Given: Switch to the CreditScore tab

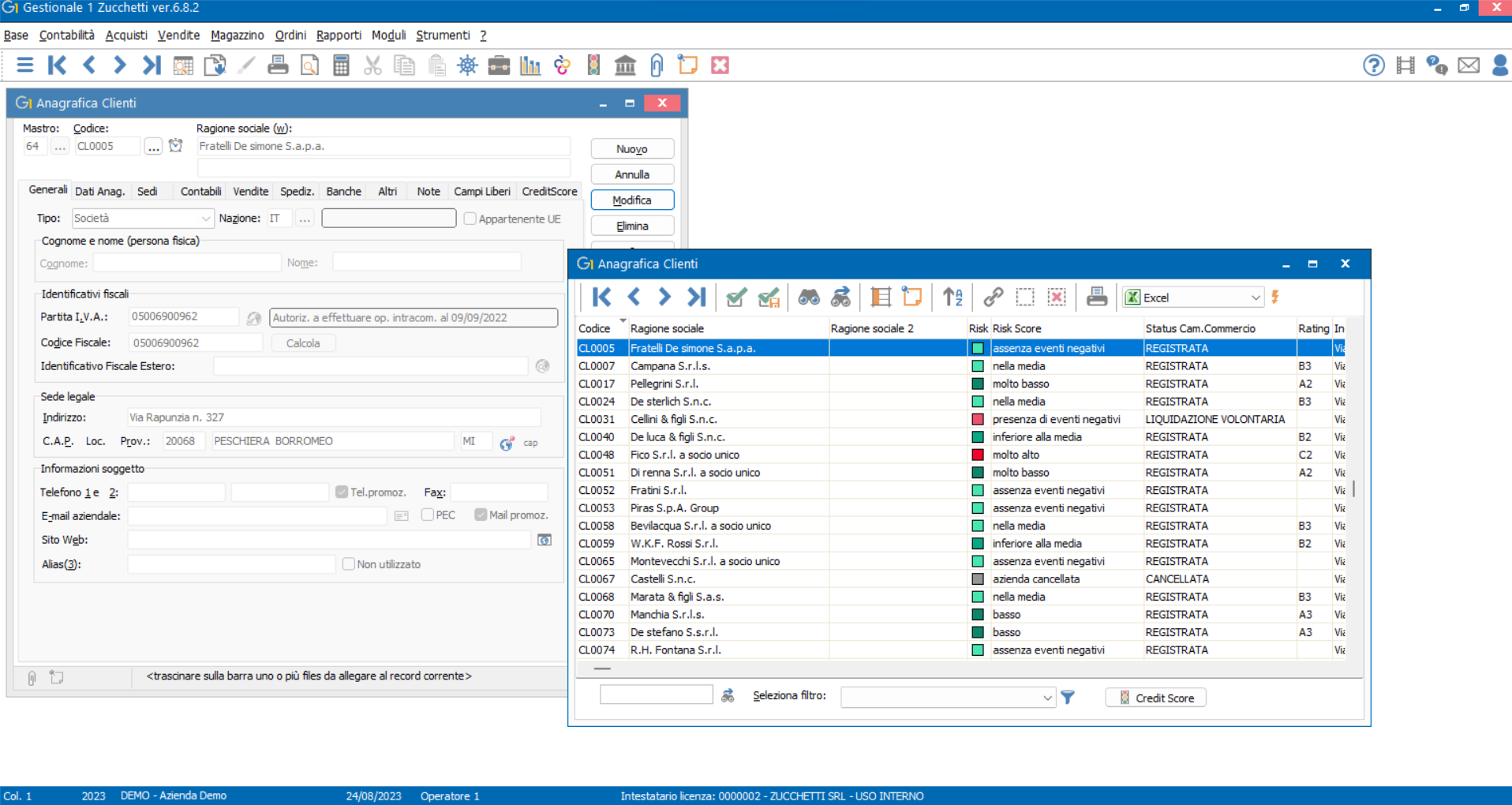Looking at the screenshot, I should pyautogui.click(x=548, y=191).
